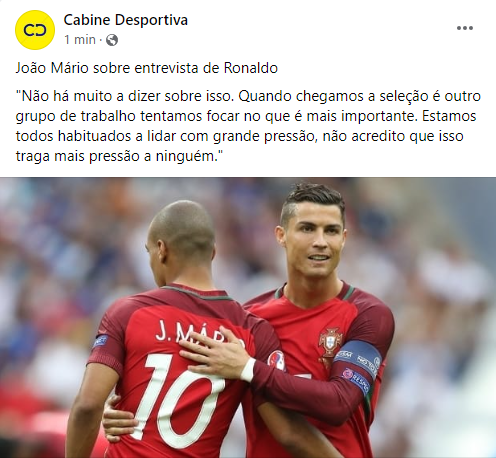Open the three-dot post options menu
Screen dimensions: 496x458
(465, 28)
